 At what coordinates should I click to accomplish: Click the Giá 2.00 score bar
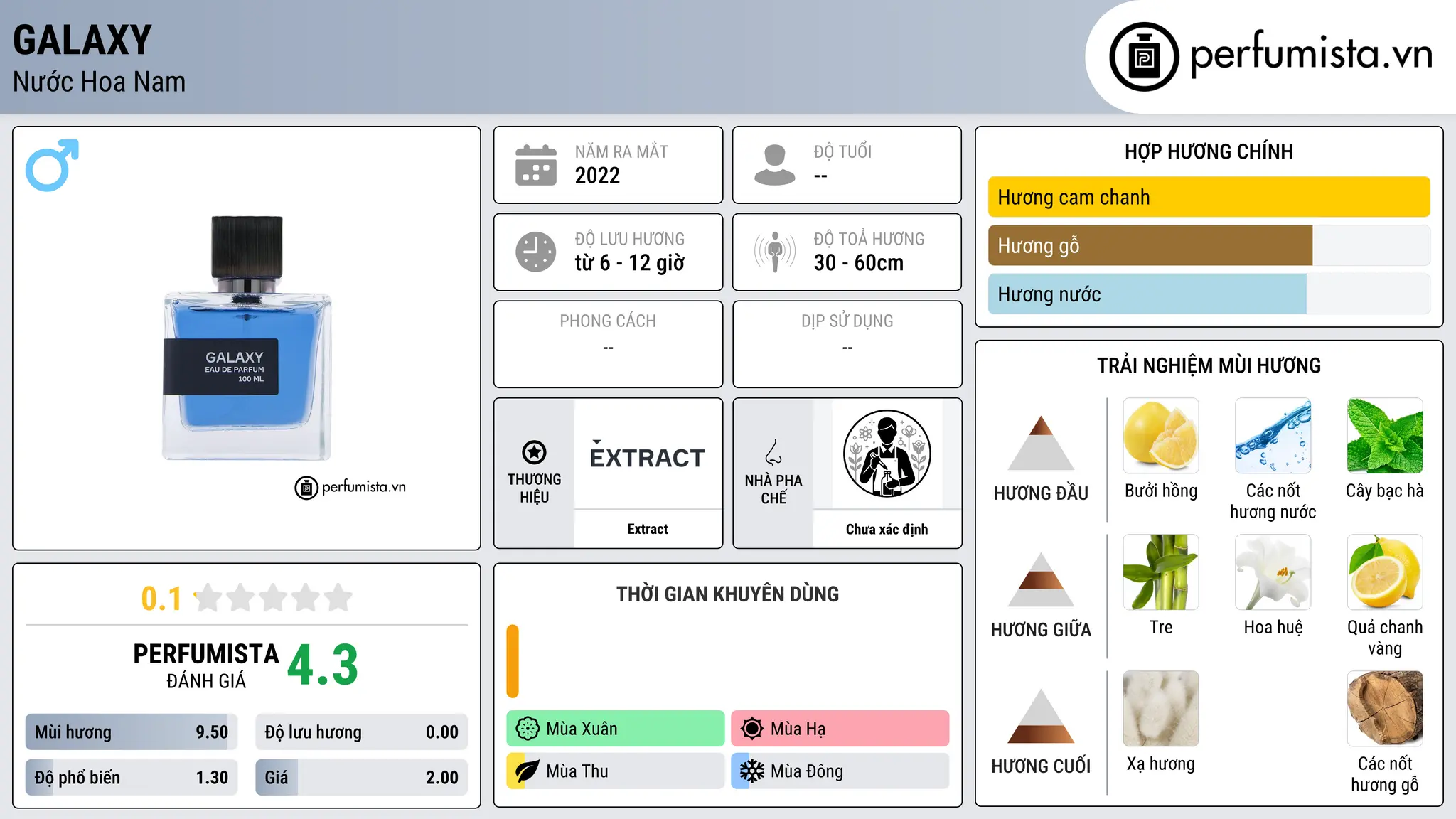click(x=361, y=777)
